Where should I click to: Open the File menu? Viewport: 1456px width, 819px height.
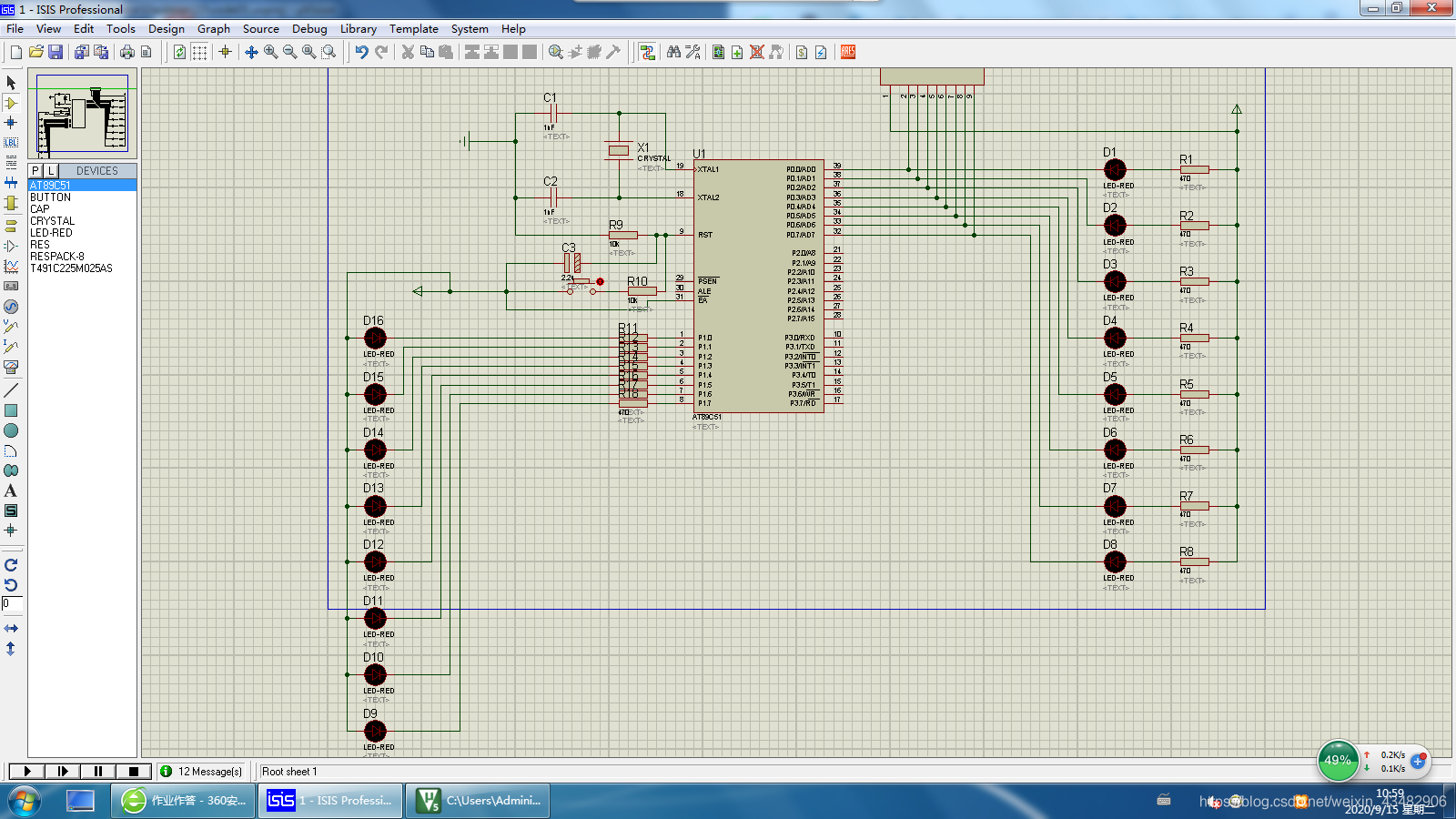coord(15,29)
